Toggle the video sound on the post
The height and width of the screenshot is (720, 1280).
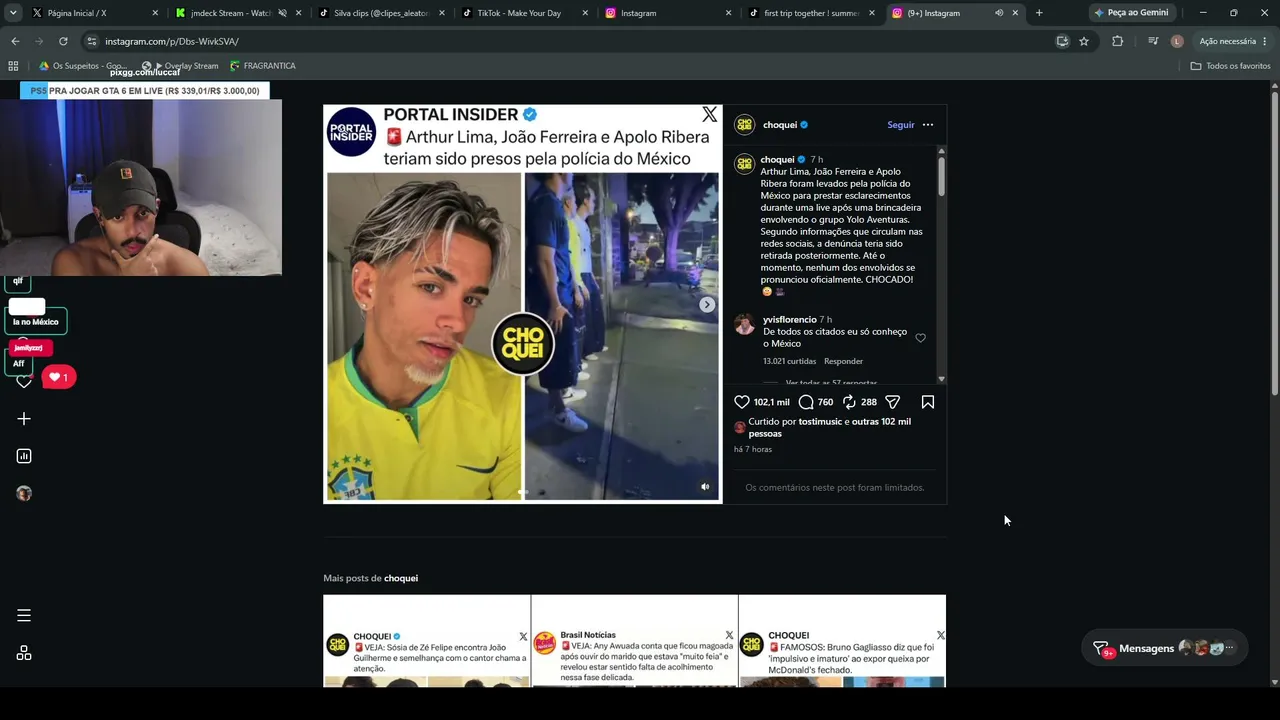coord(705,487)
